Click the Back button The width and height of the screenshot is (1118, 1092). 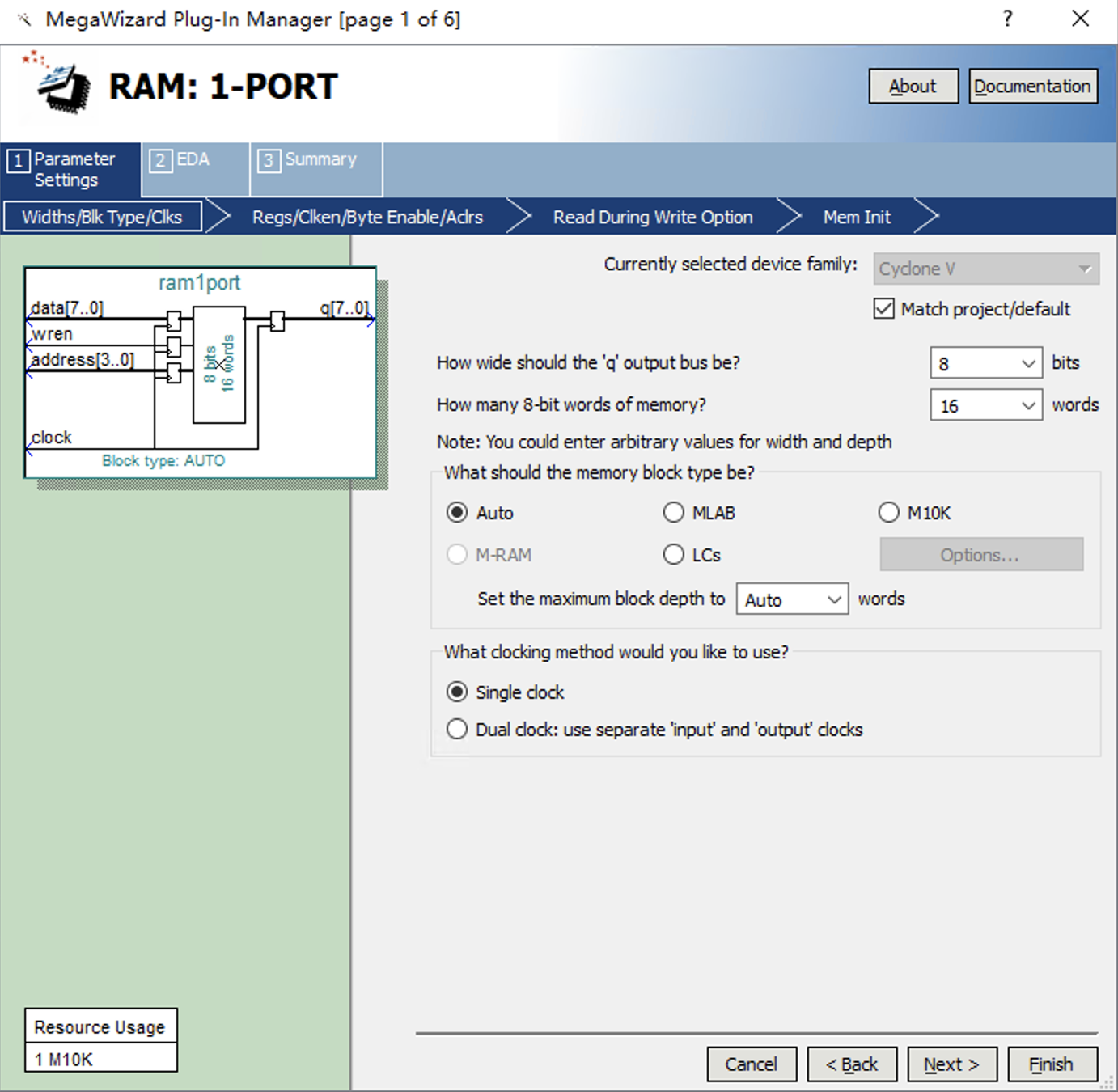click(852, 1064)
